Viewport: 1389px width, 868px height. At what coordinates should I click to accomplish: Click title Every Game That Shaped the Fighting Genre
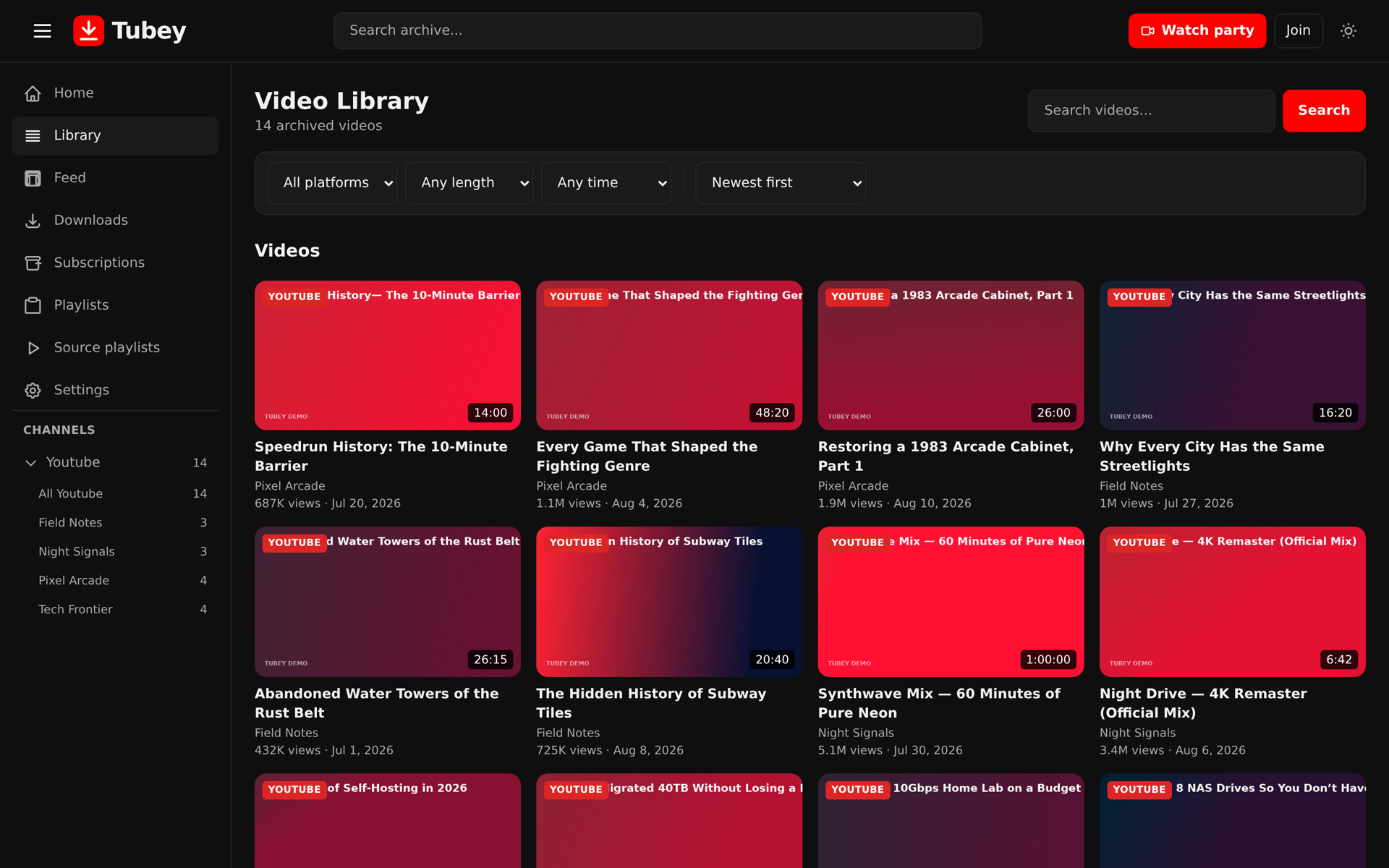647,456
